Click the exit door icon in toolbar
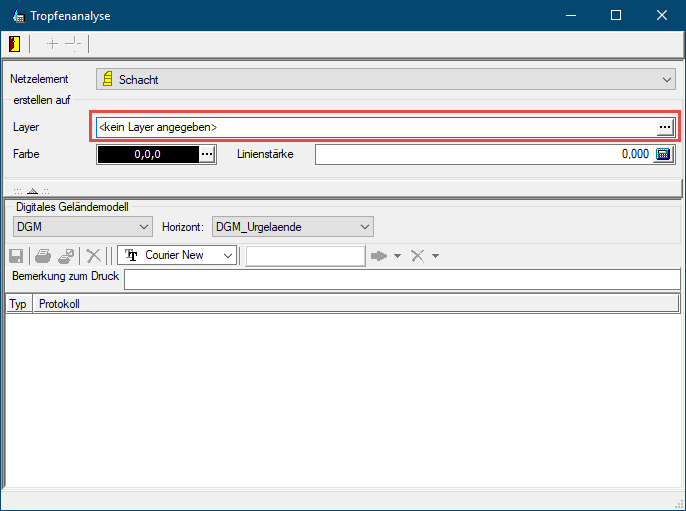 tap(15, 44)
